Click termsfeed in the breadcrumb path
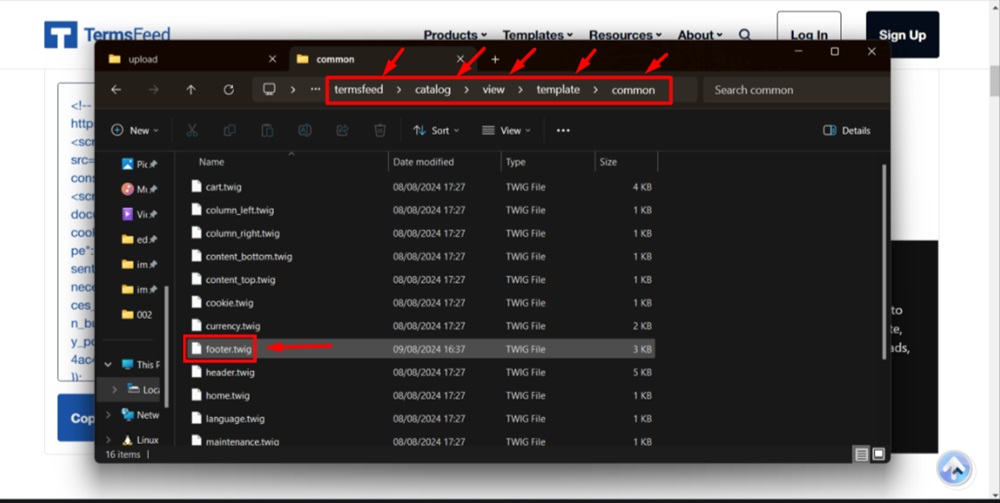This screenshot has width=1000, height=503. point(358,90)
